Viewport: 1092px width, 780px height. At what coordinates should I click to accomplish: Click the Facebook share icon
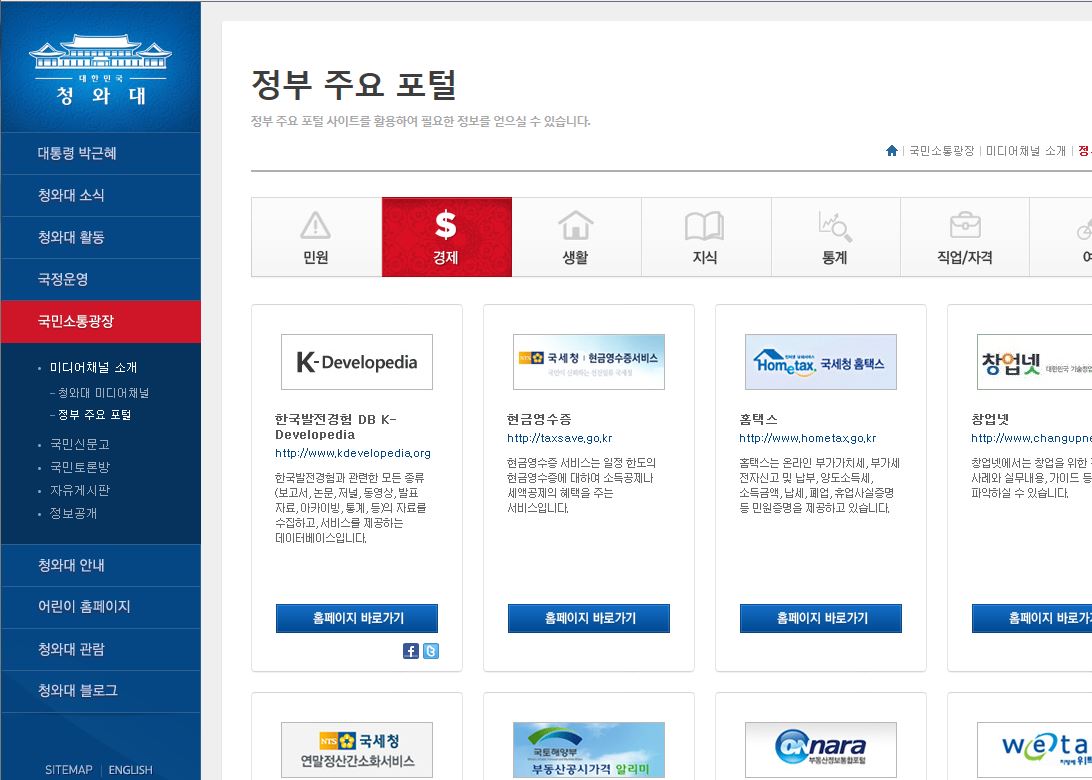pos(411,651)
